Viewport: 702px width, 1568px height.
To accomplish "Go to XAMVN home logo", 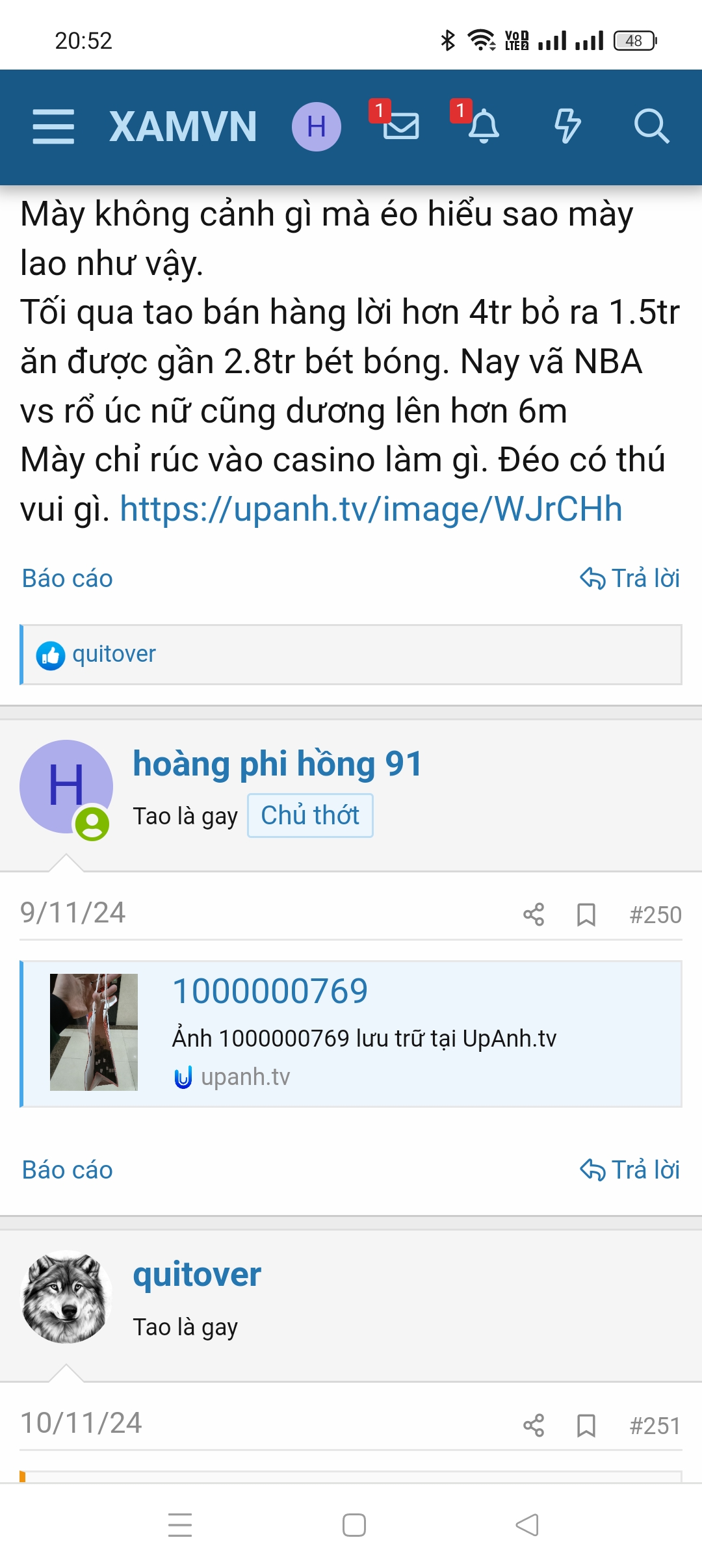I will pyautogui.click(x=183, y=127).
